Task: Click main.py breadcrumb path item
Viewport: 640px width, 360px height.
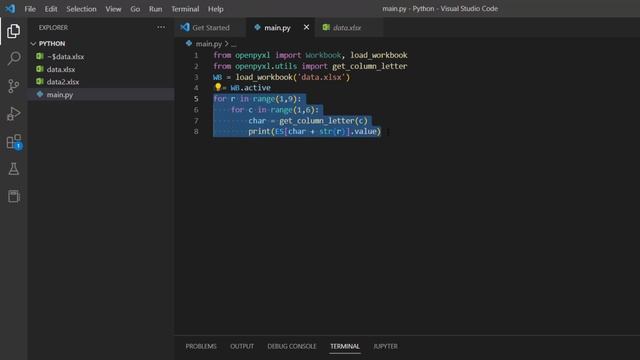Action: pyautogui.click(x=209, y=43)
